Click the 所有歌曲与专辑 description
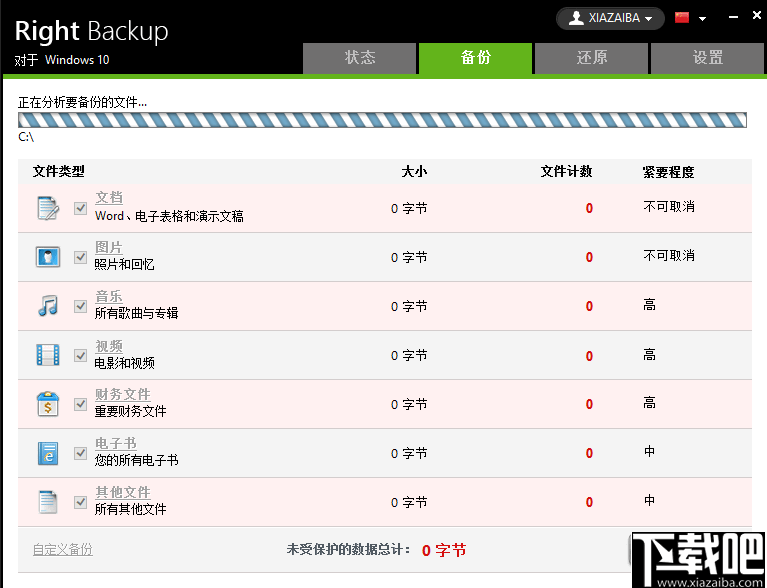This screenshot has width=767, height=588. pyautogui.click(x=136, y=313)
